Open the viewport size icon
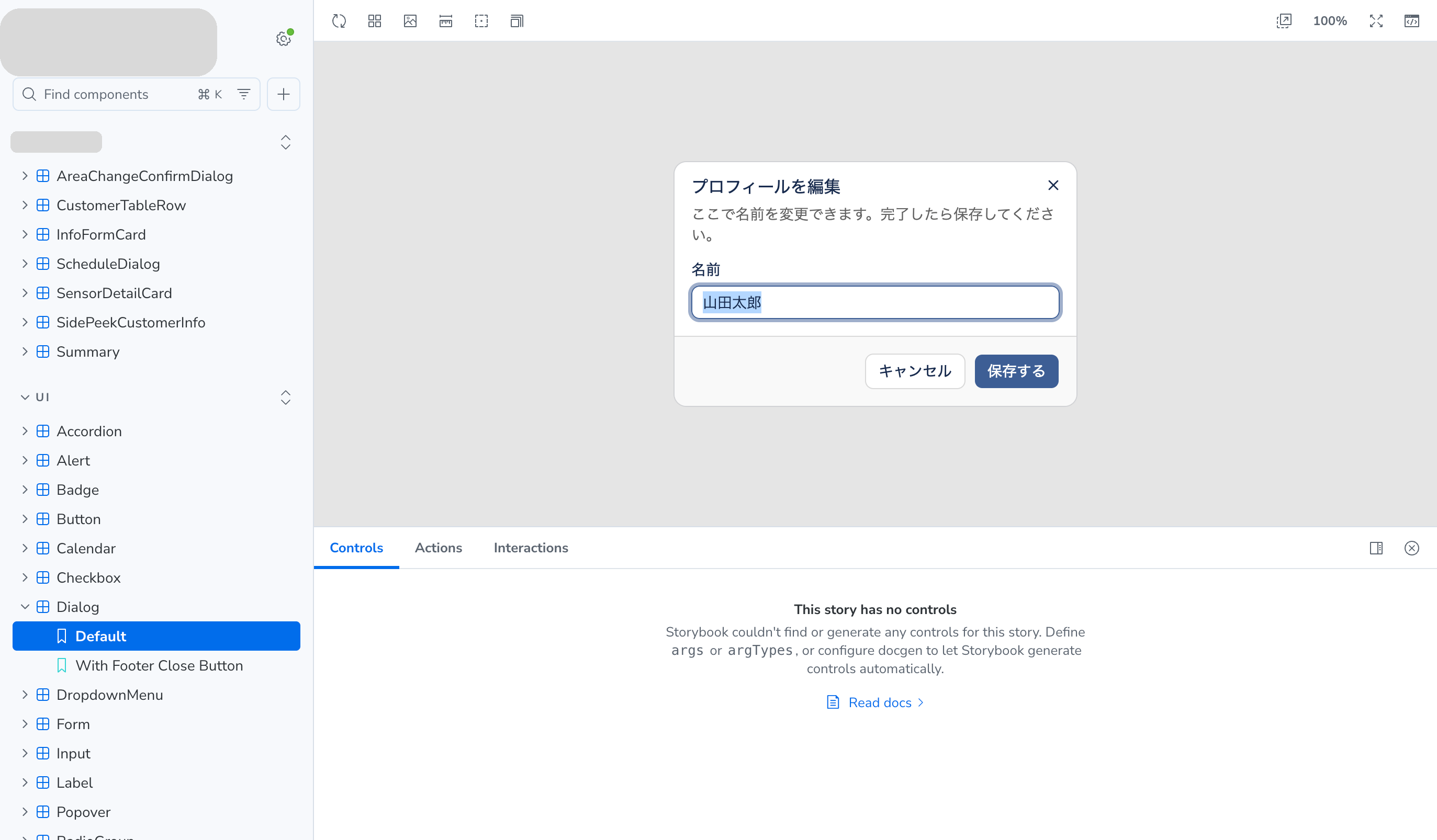The height and width of the screenshot is (840, 1437). [517, 21]
